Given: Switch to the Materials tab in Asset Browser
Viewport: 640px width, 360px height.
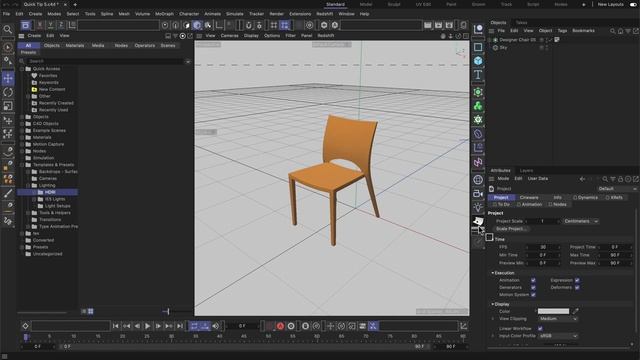Looking at the screenshot, I should 75,46.
